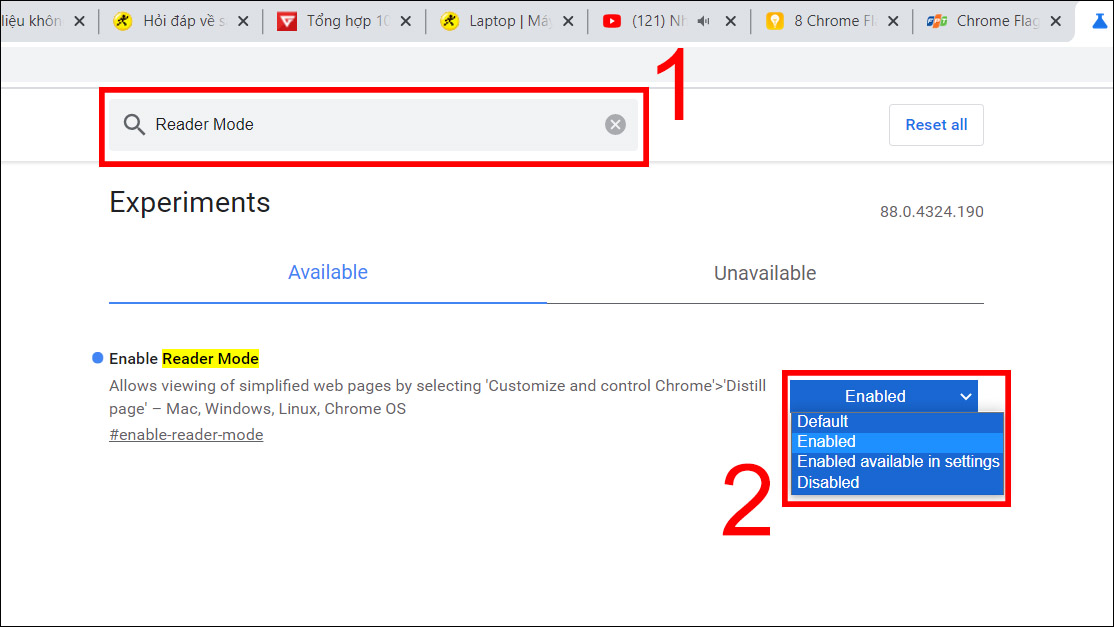Screen dimensions: 1114x627
Task: Choose Enabled available in settings option
Action: tap(897, 461)
